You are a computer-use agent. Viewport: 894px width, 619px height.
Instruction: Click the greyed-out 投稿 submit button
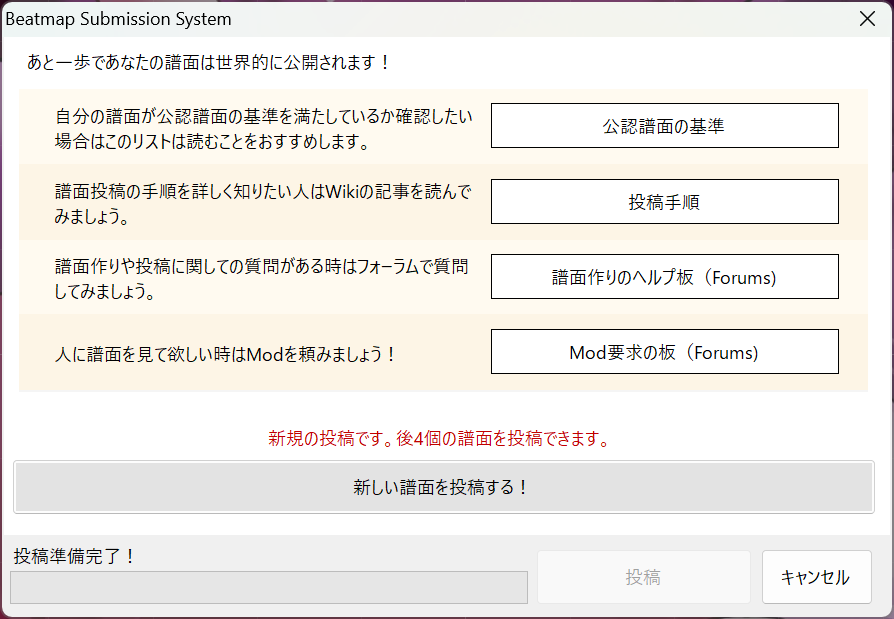point(643,577)
